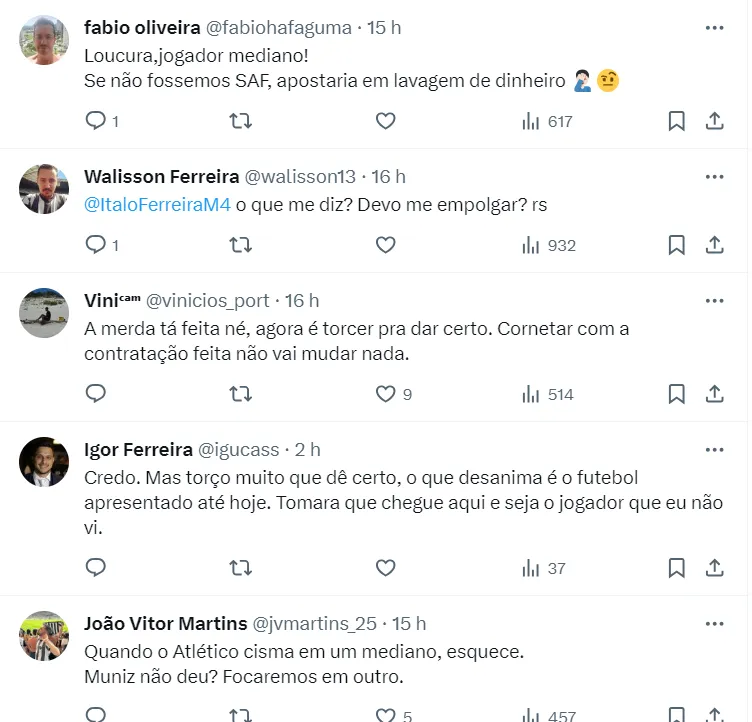The image size is (752, 722).
Task: Share Vini's tweet
Action: [x=714, y=394]
